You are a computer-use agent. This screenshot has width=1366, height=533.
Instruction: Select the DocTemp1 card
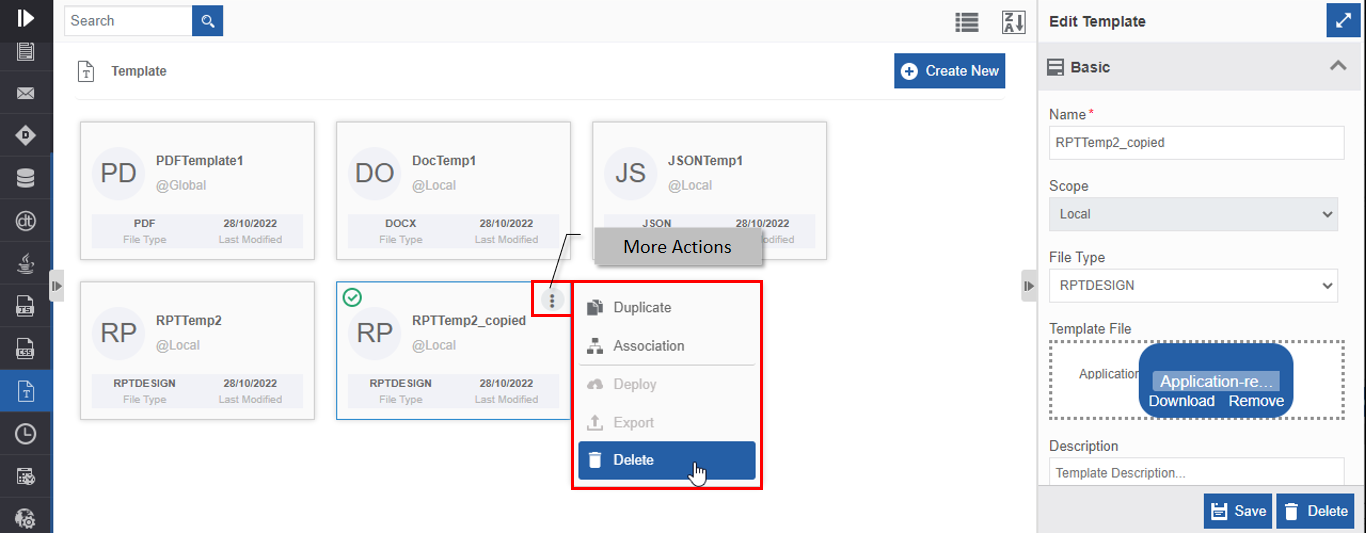coord(454,191)
